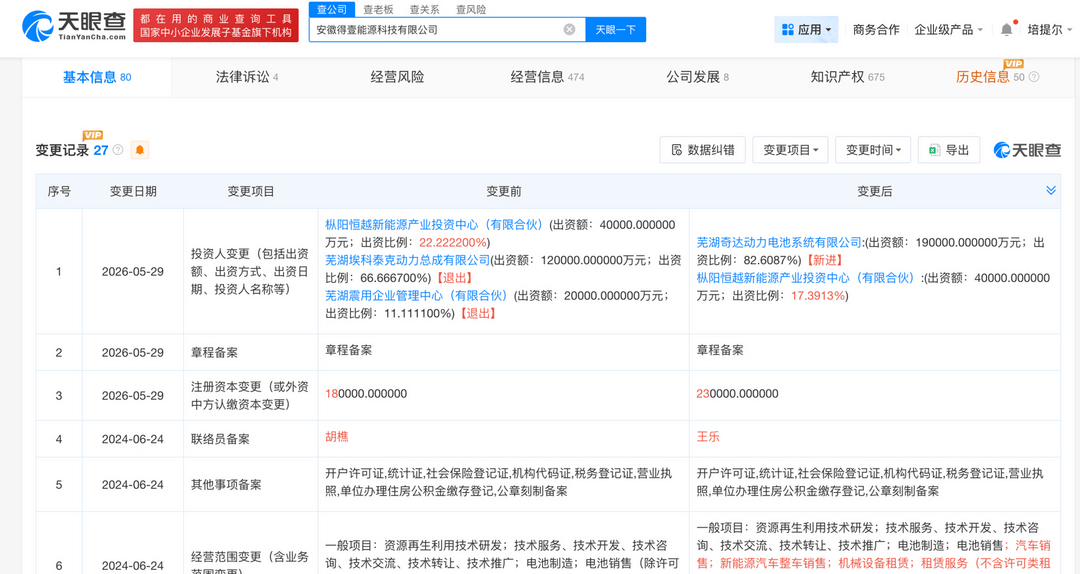Open the 公司发展 tab

click(697, 77)
